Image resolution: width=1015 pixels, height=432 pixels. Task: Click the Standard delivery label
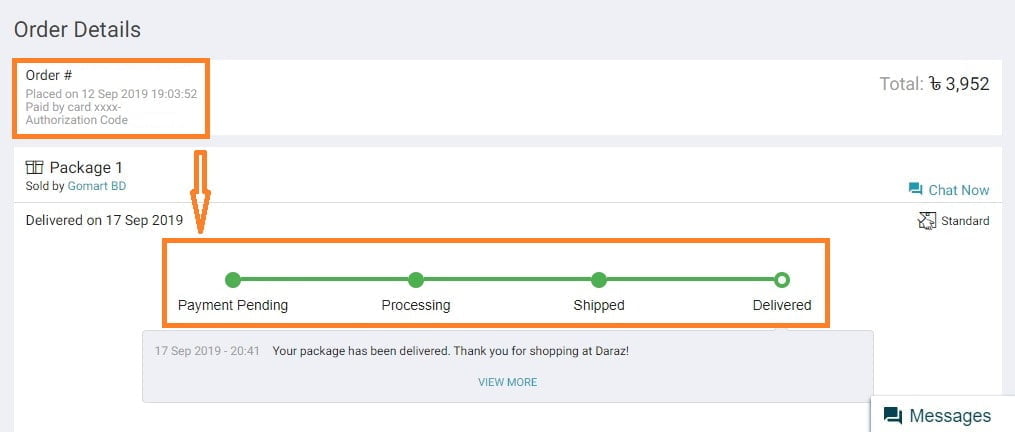(x=965, y=221)
